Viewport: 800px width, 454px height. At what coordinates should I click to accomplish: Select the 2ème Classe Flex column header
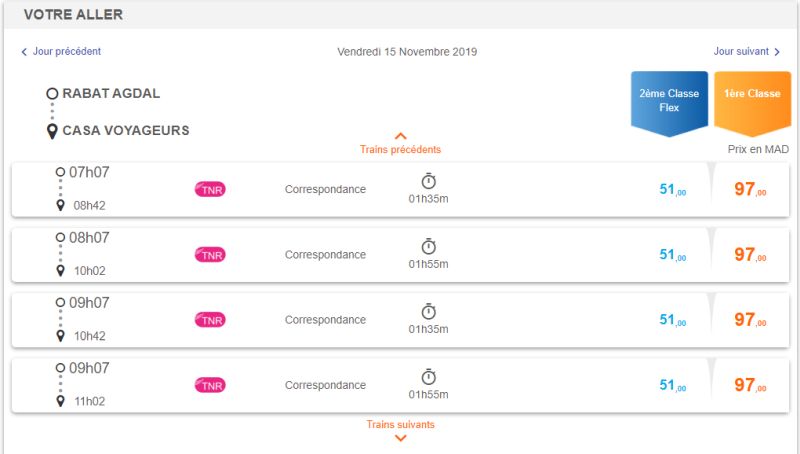coord(669,104)
